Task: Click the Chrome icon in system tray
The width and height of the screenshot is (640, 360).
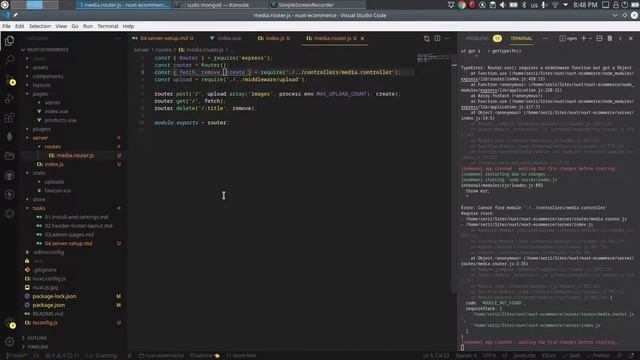Action: pyautogui.click(x=462, y=5)
